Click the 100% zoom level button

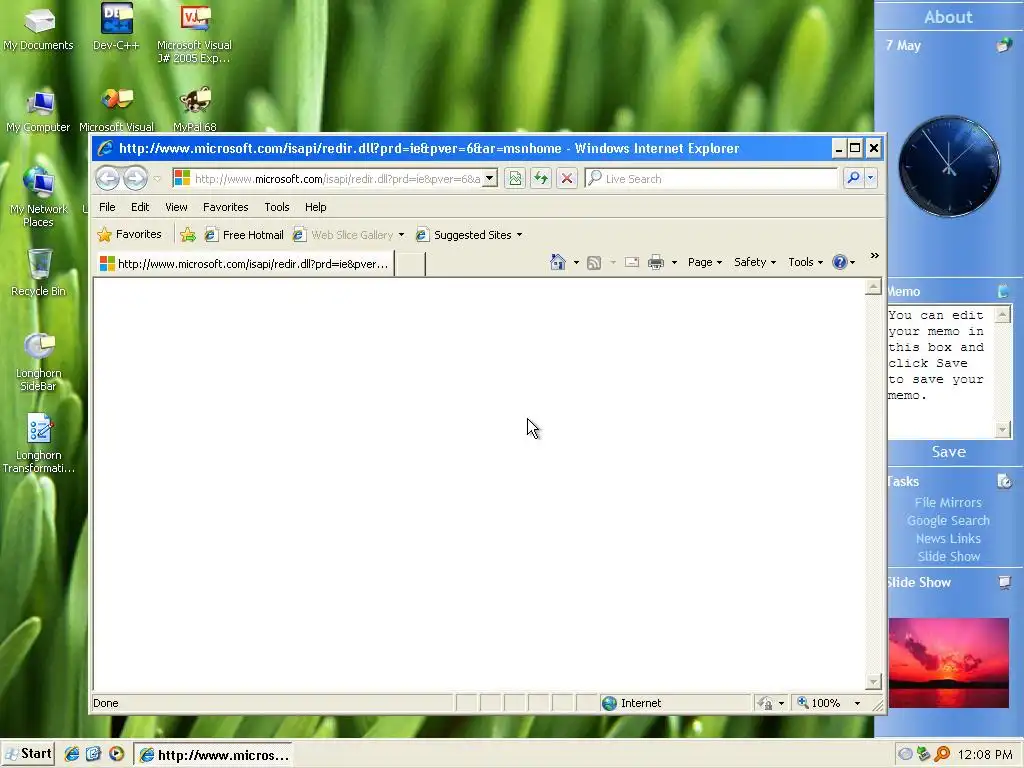tap(819, 703)
